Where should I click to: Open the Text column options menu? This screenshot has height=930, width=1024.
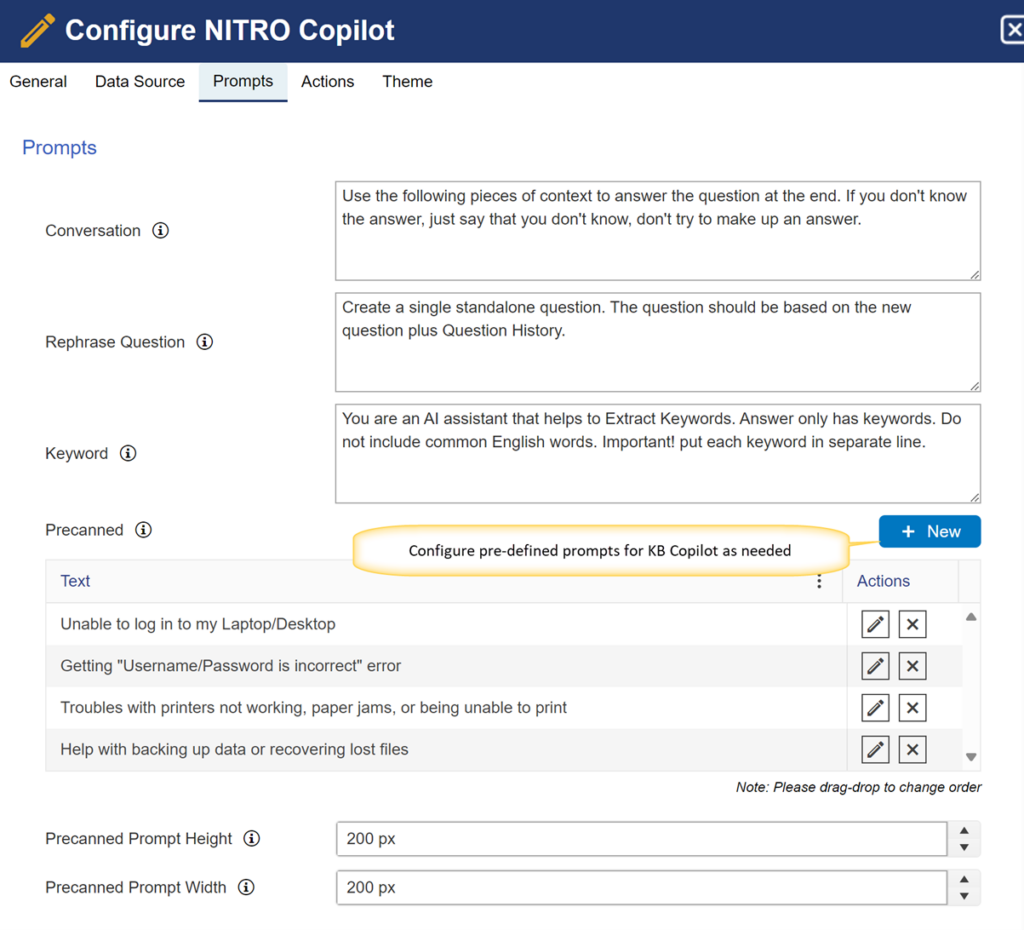click(x=819, y=581)
